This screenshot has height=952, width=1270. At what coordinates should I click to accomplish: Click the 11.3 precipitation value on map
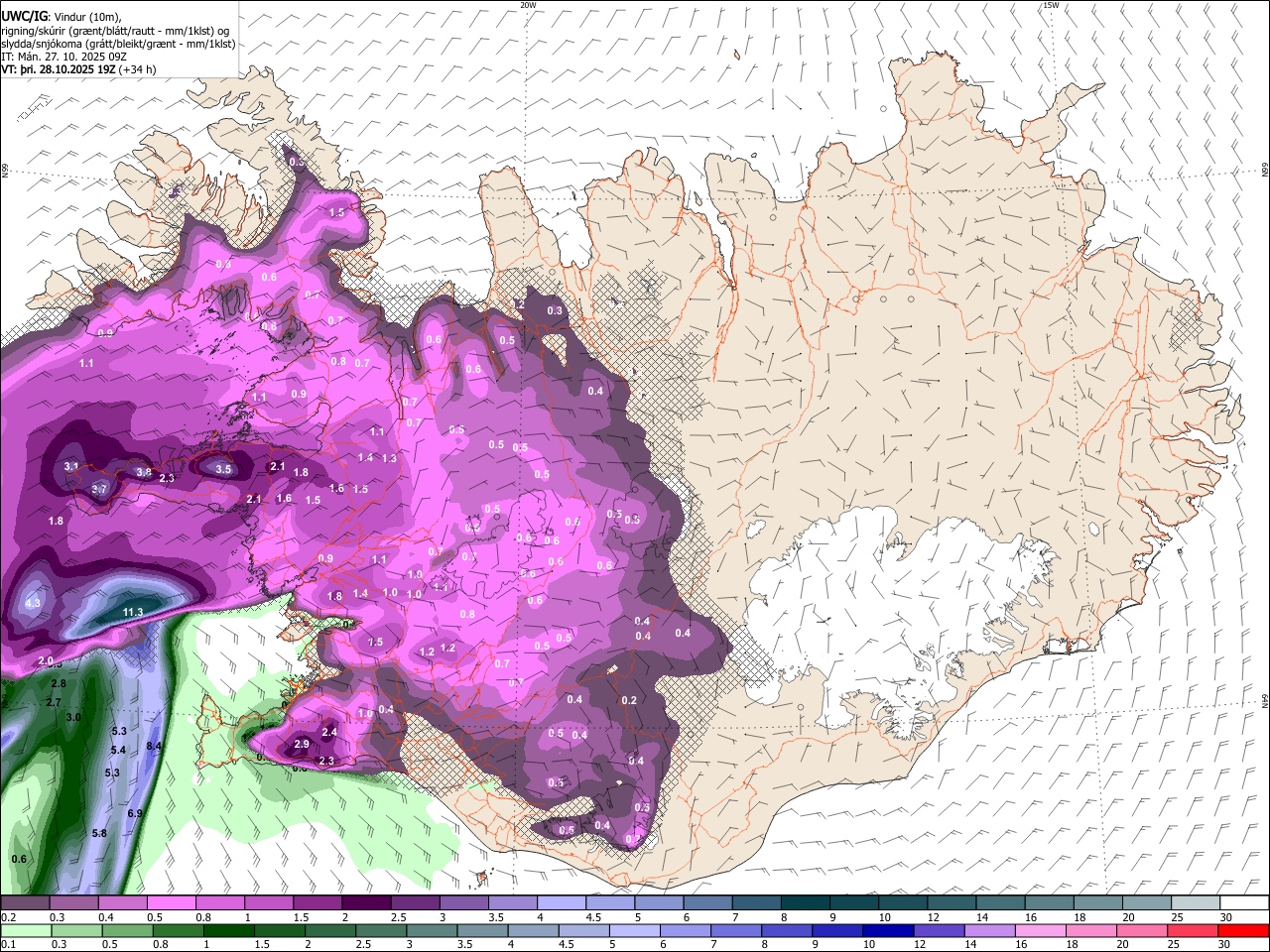pos(133,613)
